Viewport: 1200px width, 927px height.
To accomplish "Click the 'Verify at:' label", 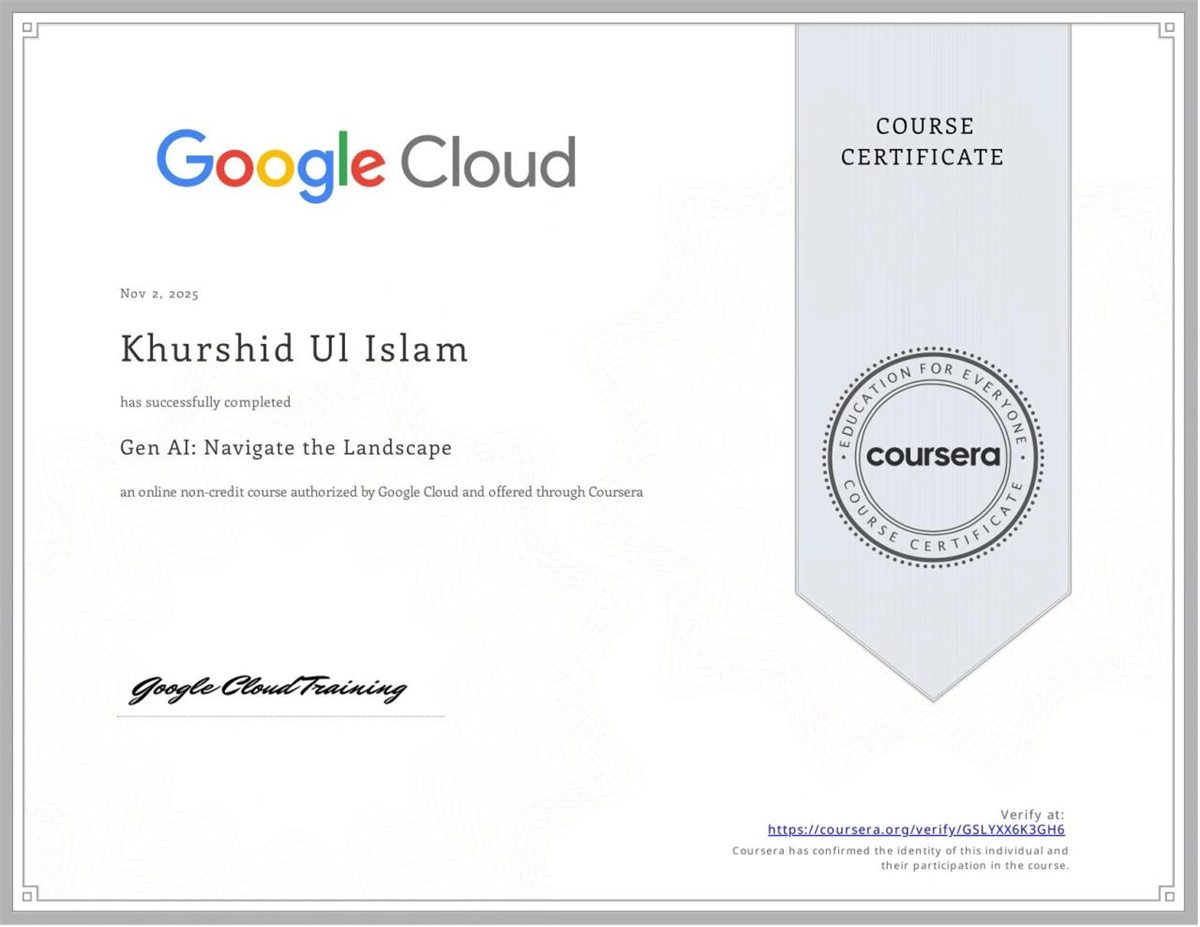I will pyautogui.click(x=1032, y=814).
